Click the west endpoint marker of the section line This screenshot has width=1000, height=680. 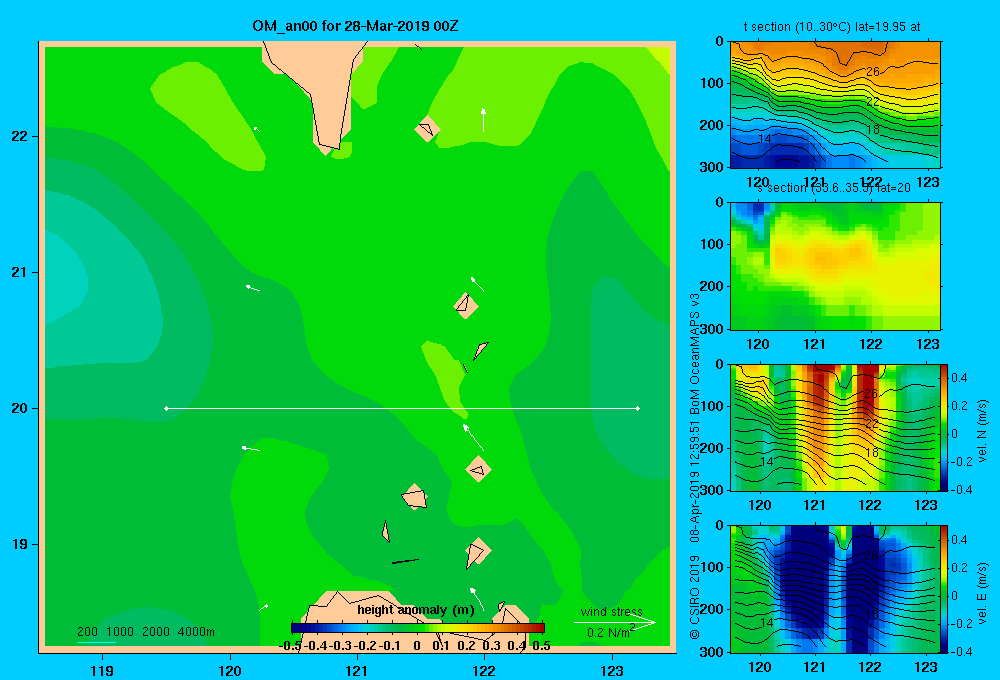[166, 408]
